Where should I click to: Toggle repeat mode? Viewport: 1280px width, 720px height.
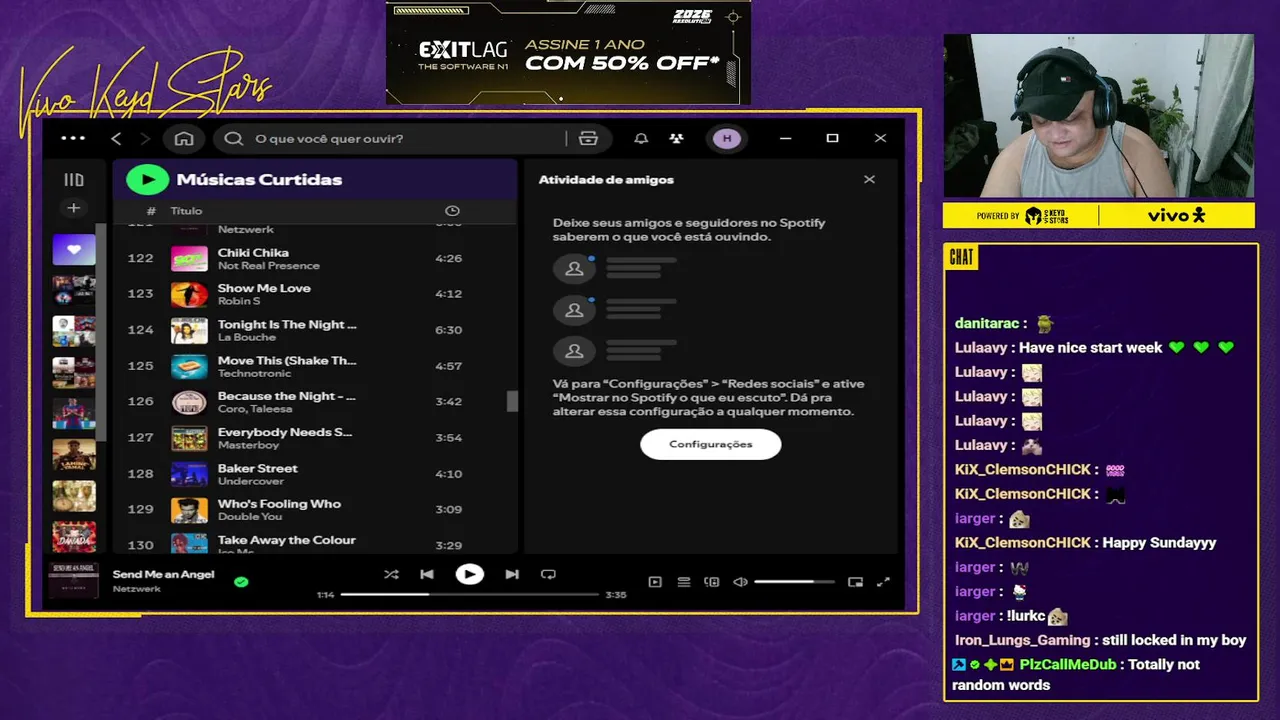(548, 574)
